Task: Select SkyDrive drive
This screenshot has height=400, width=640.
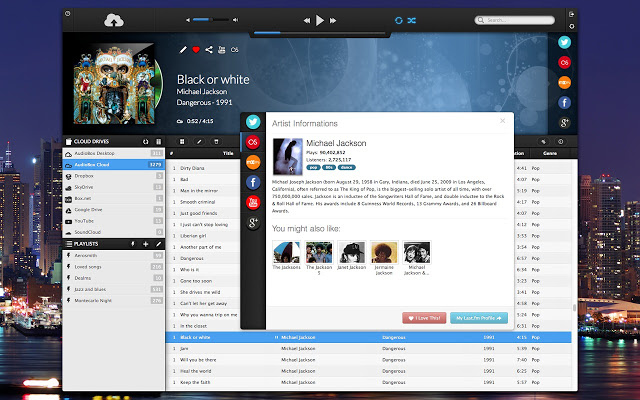Action: 114,187
